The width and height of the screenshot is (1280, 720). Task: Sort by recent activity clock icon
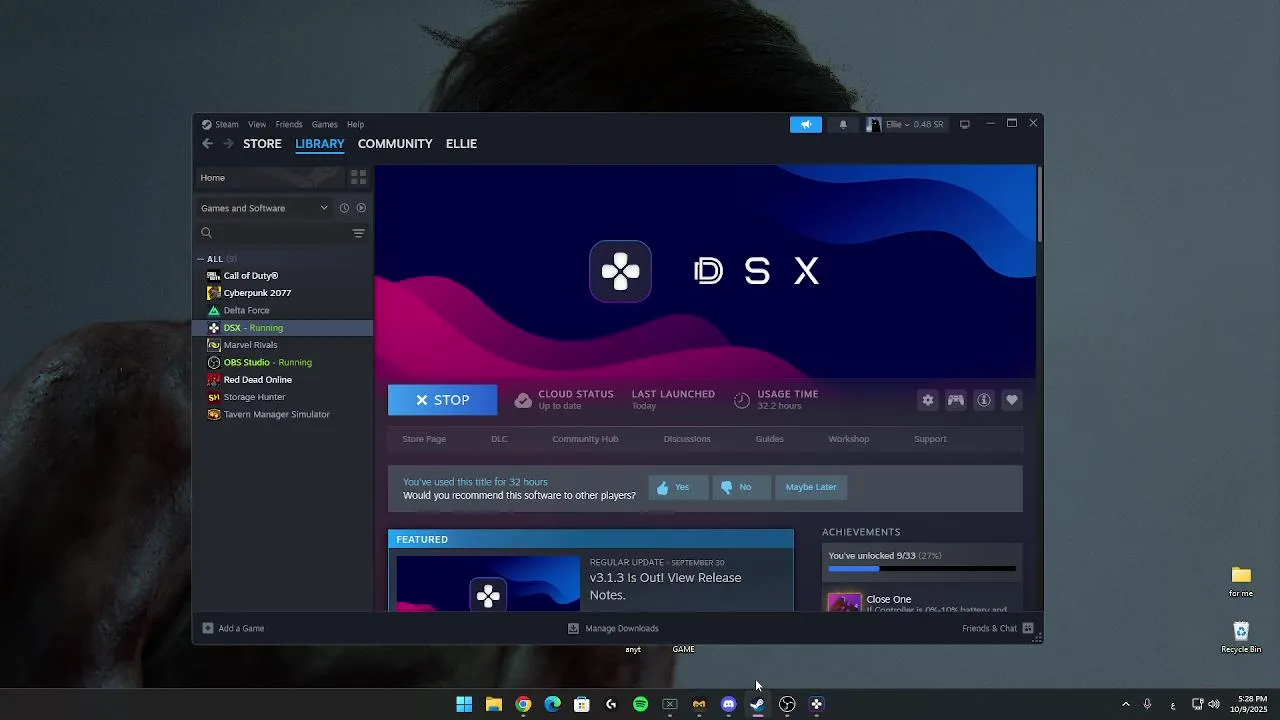click(x=344, y=208)
